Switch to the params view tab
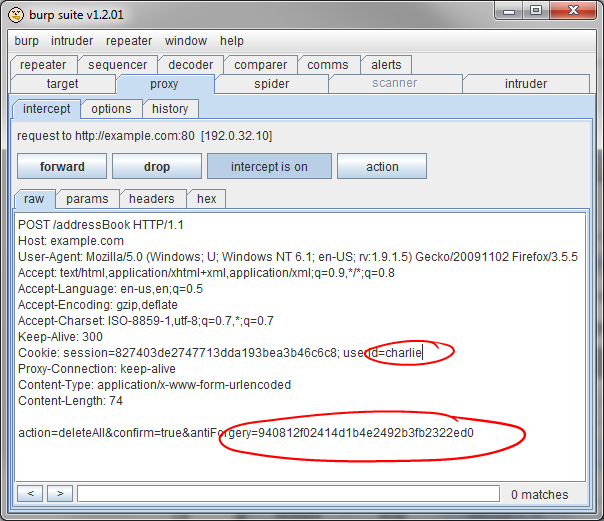Screen dimensions: 604x521 tap(87, 199)
